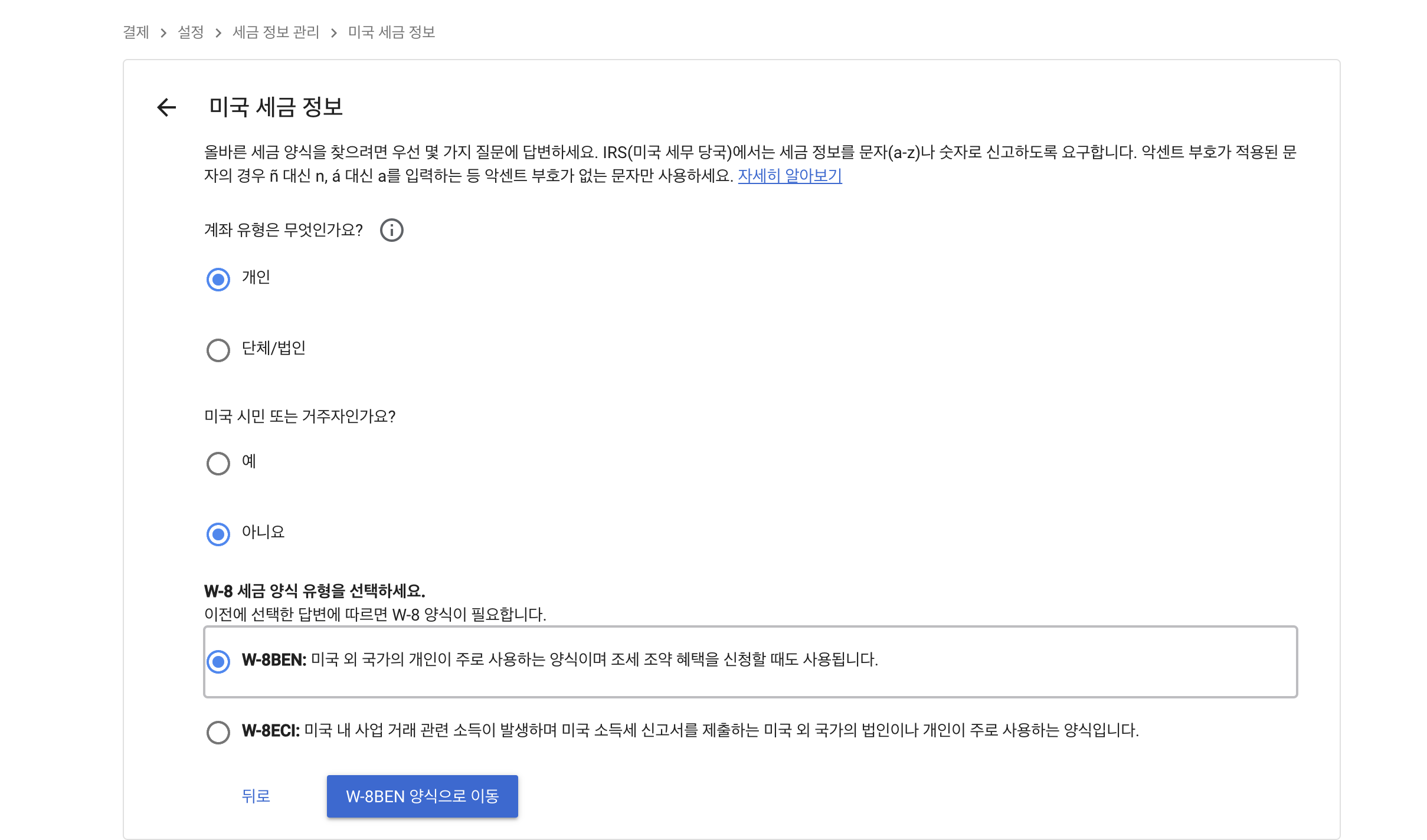
Task: Click the breadcrumb chevron after 설정
Action: [x=218, y=32]
